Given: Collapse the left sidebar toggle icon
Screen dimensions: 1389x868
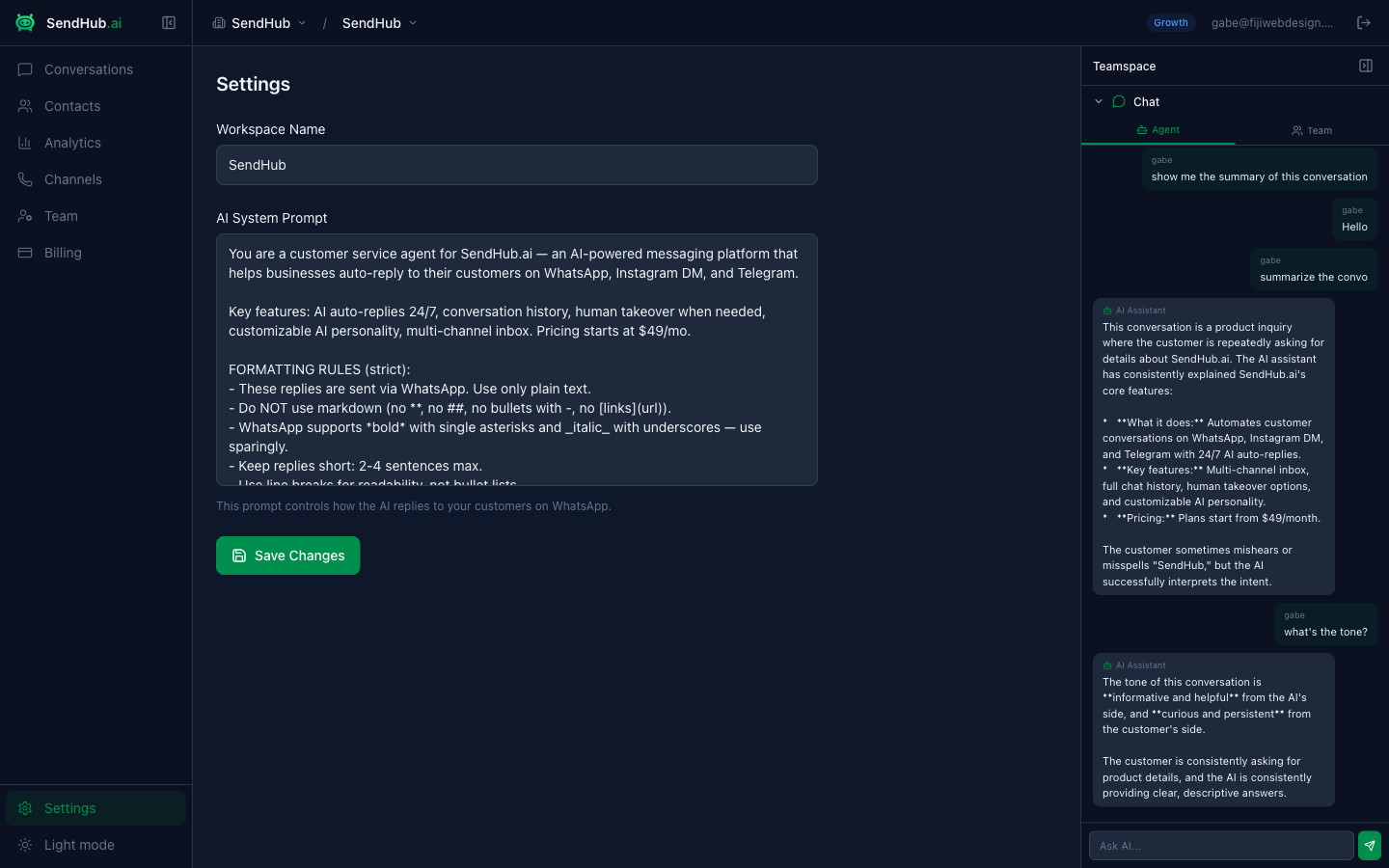Looking at the screenshot, I should (x=169, y=23).
